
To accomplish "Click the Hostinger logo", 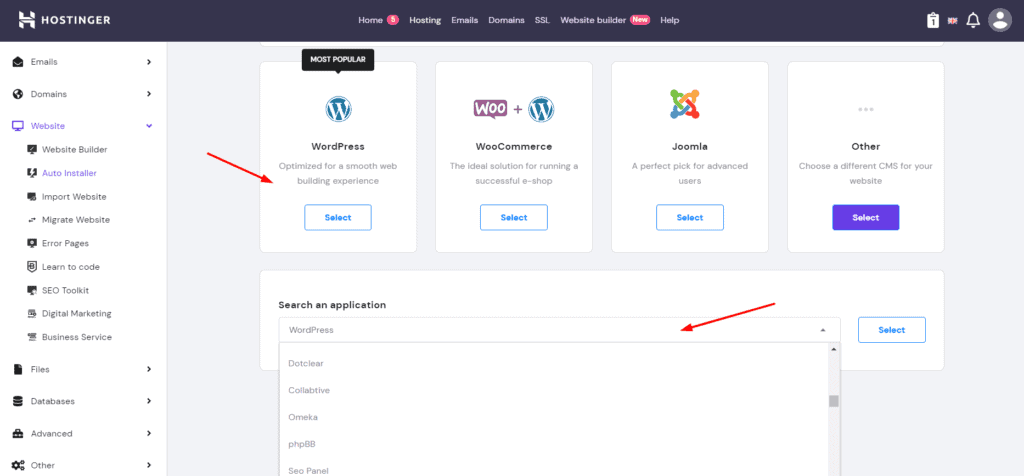I will tap(64, 20).
